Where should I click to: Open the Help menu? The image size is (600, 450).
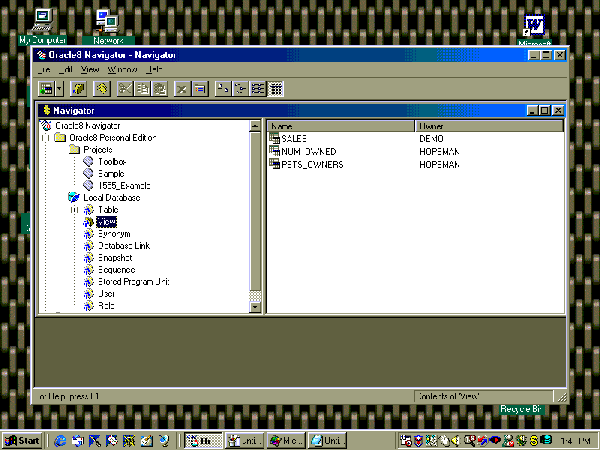[x=154, y=70]
